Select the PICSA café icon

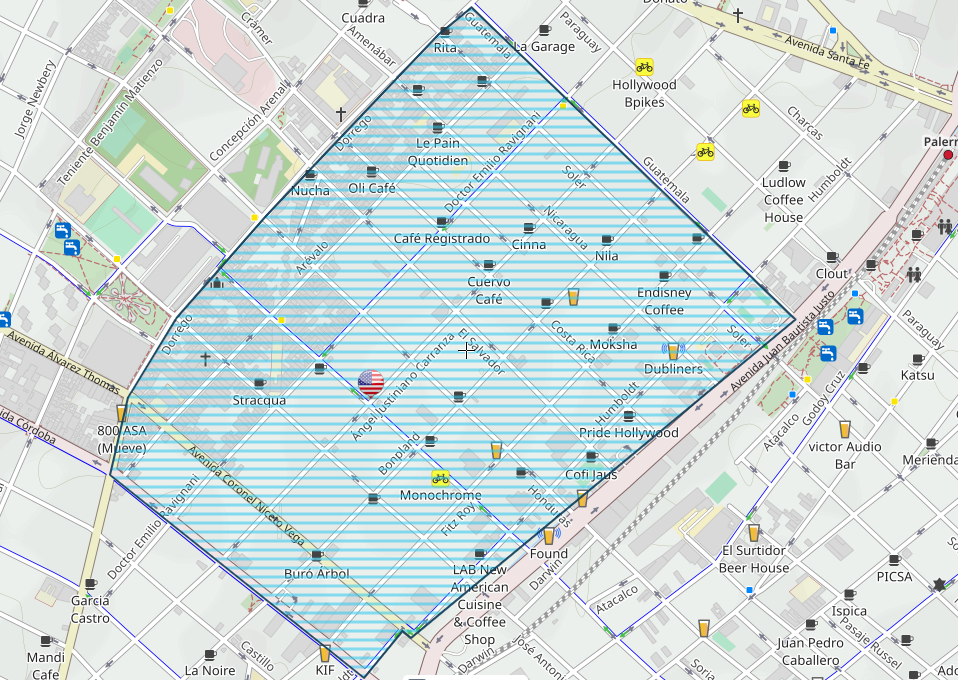(894, 560)
